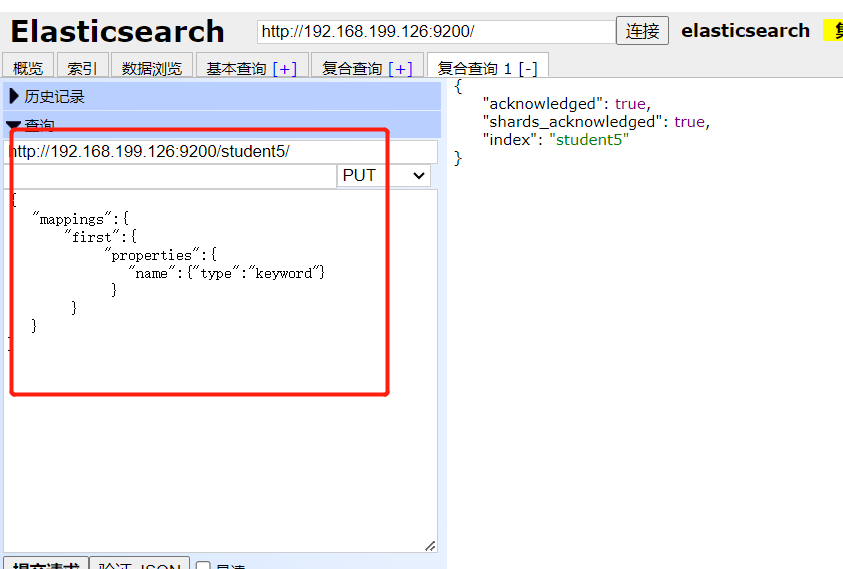Click the "name" keyword mapping line
This screenshot has width=843, height=569.
(226, 273)
